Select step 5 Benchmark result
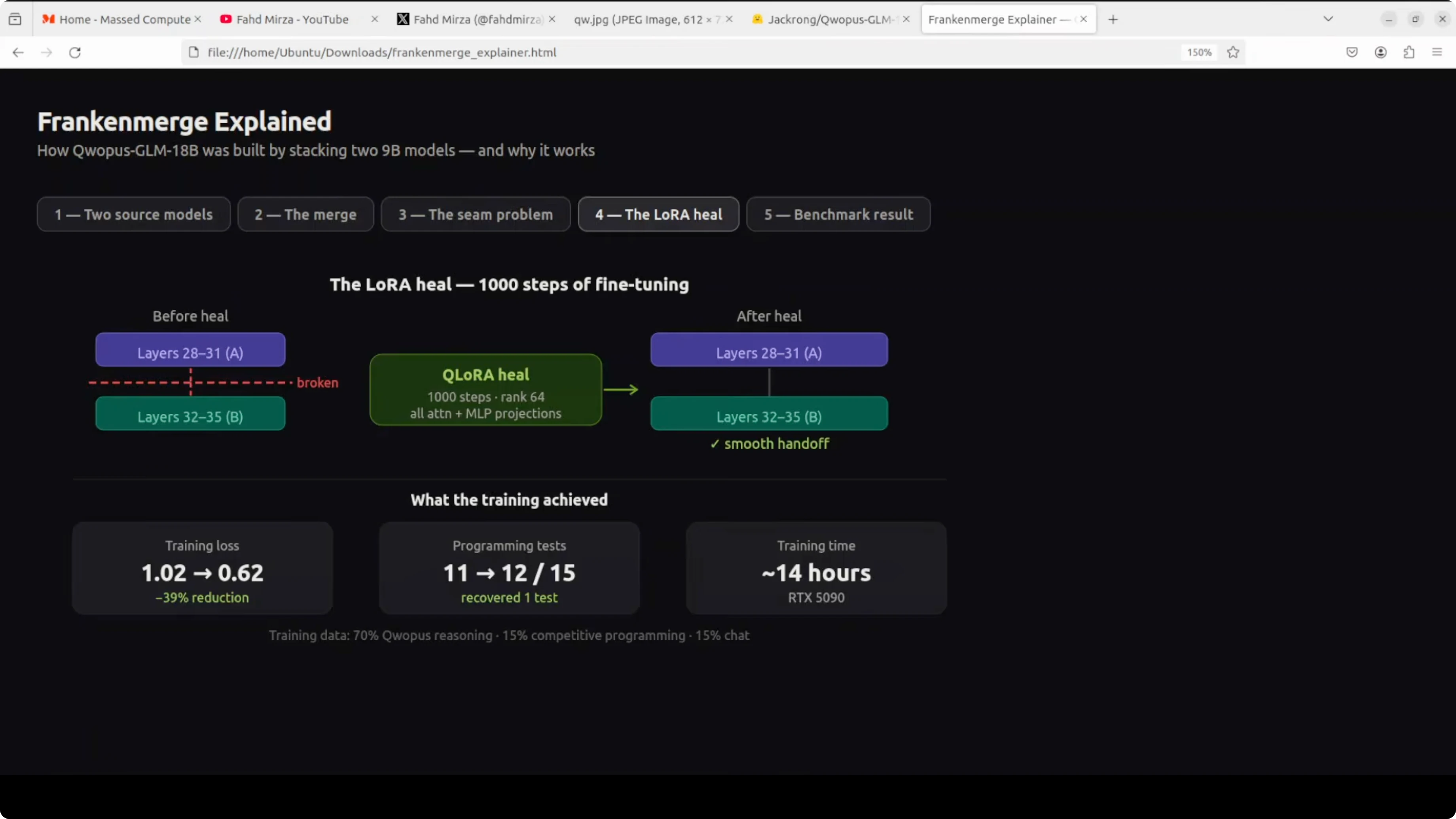 tap(838, 214)
